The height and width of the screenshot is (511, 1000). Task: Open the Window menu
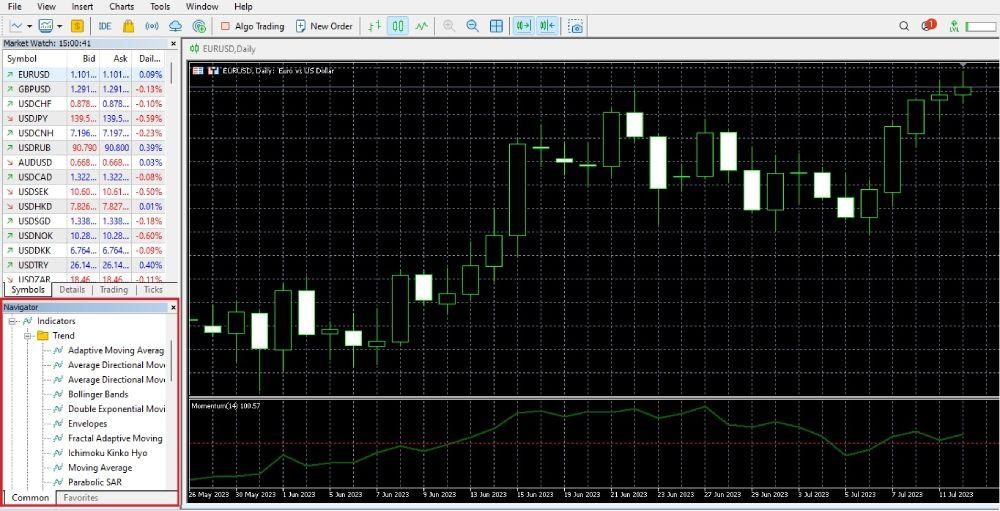tap(202, 6)
